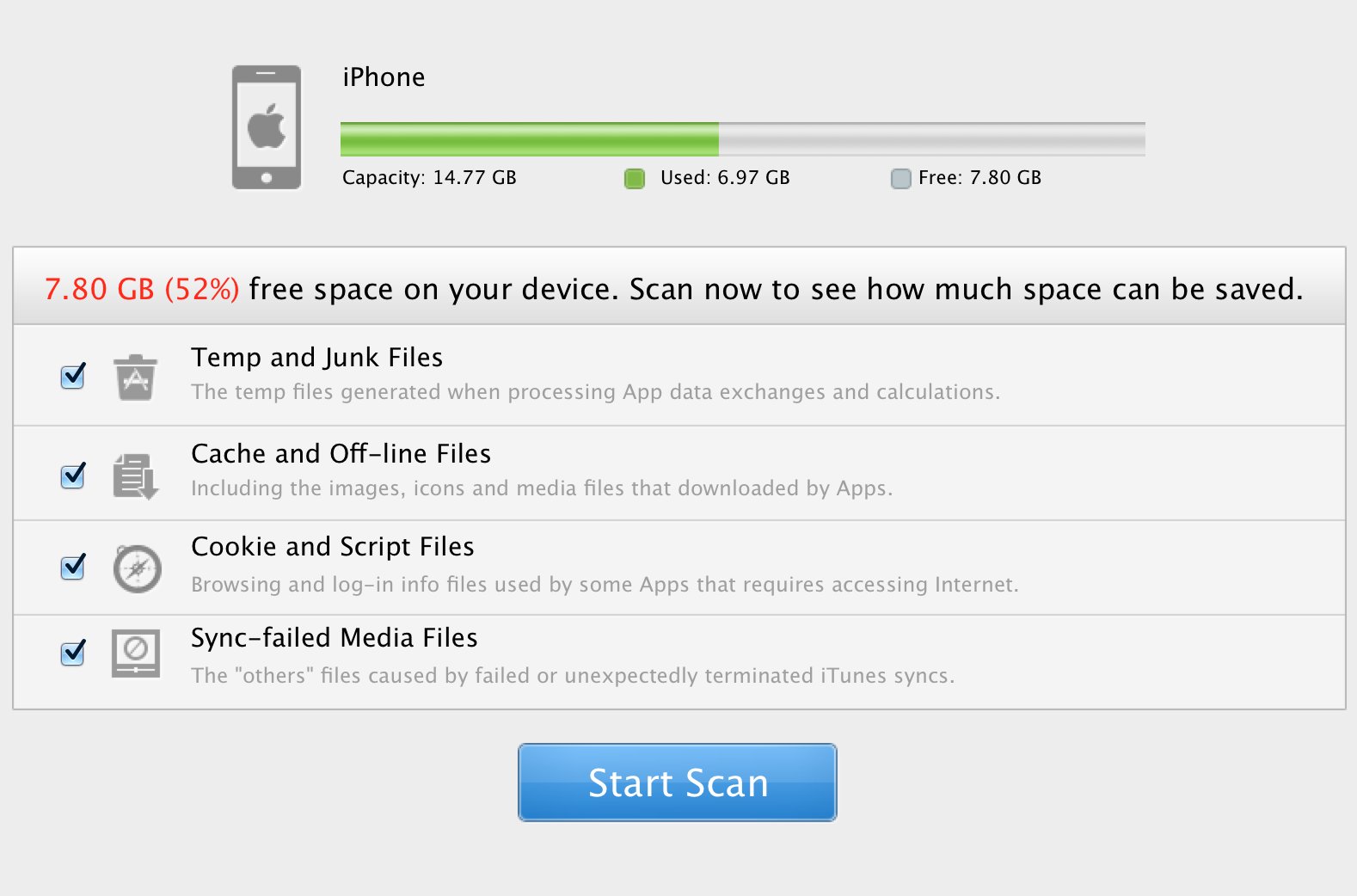This screenshot has width=1357, height=896.
Task: Click the Capacity: 14.77 GB label
Action: click(x=429, y=177)
